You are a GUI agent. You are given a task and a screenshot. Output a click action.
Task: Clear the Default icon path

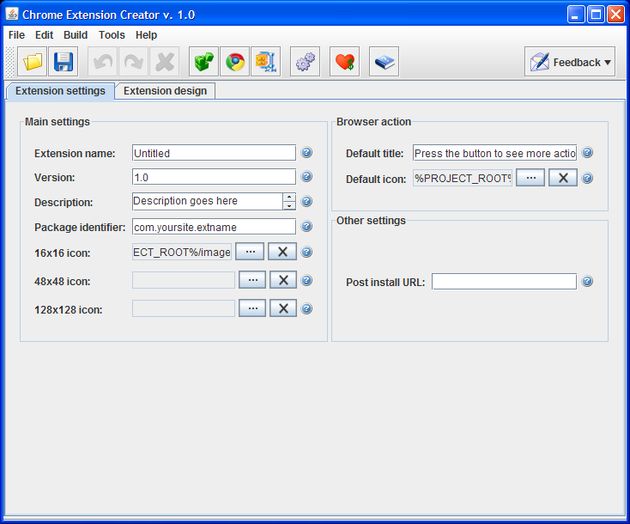coord(563,178)
